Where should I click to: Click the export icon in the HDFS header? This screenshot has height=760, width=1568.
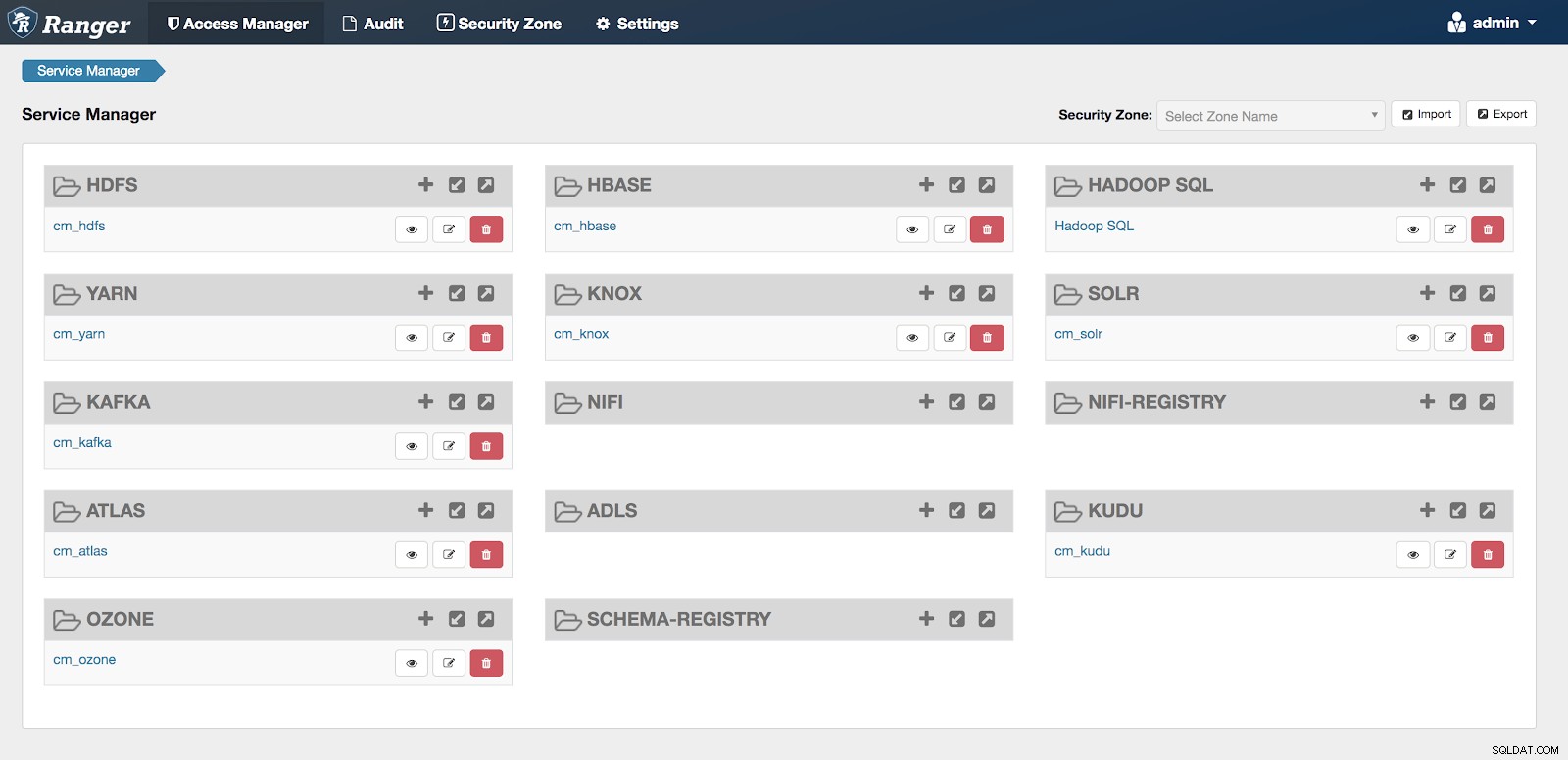(486, 184)
